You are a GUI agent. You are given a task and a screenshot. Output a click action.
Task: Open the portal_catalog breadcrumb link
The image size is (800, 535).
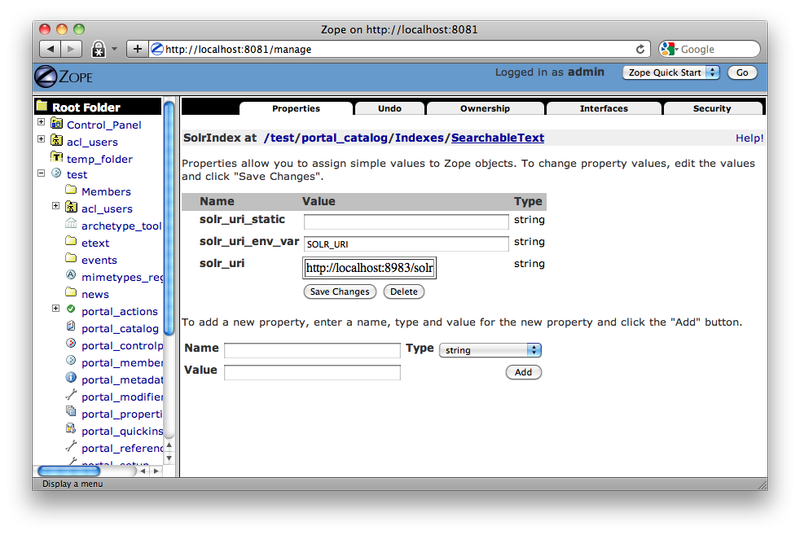(x=344, y=138)
